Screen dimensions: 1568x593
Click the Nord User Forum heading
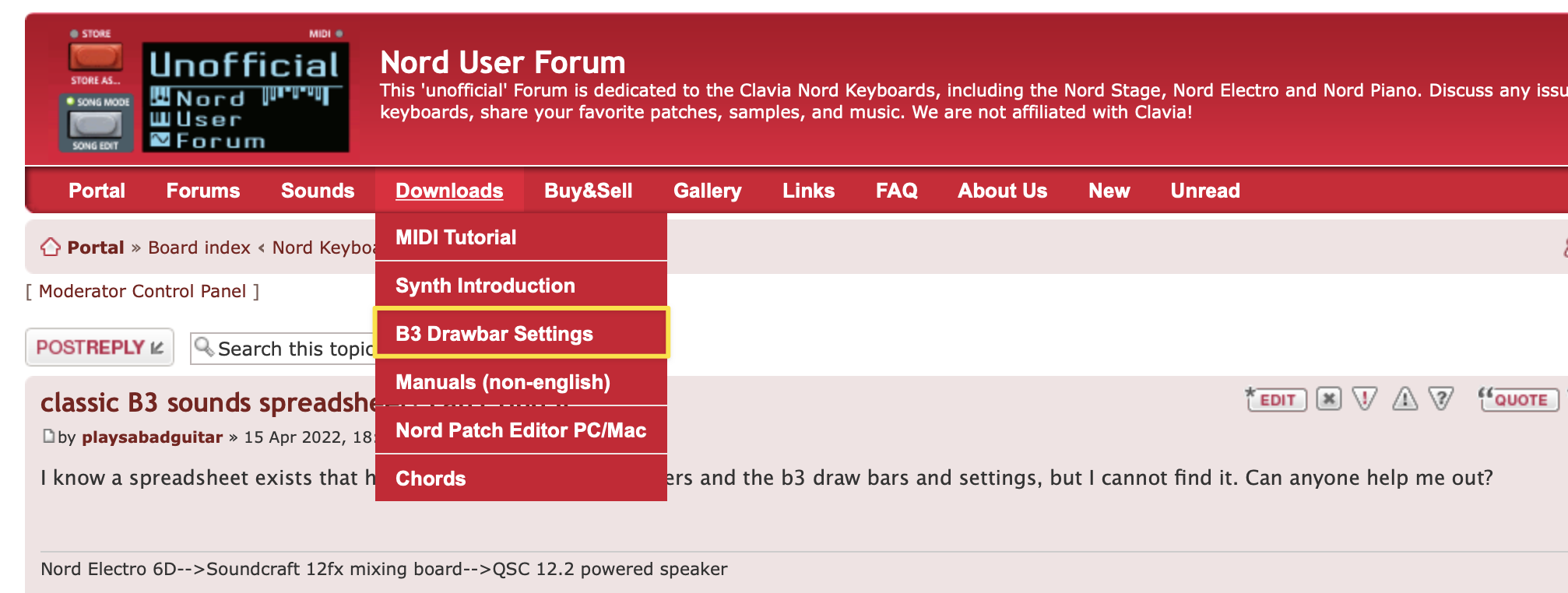coord(503,62)
